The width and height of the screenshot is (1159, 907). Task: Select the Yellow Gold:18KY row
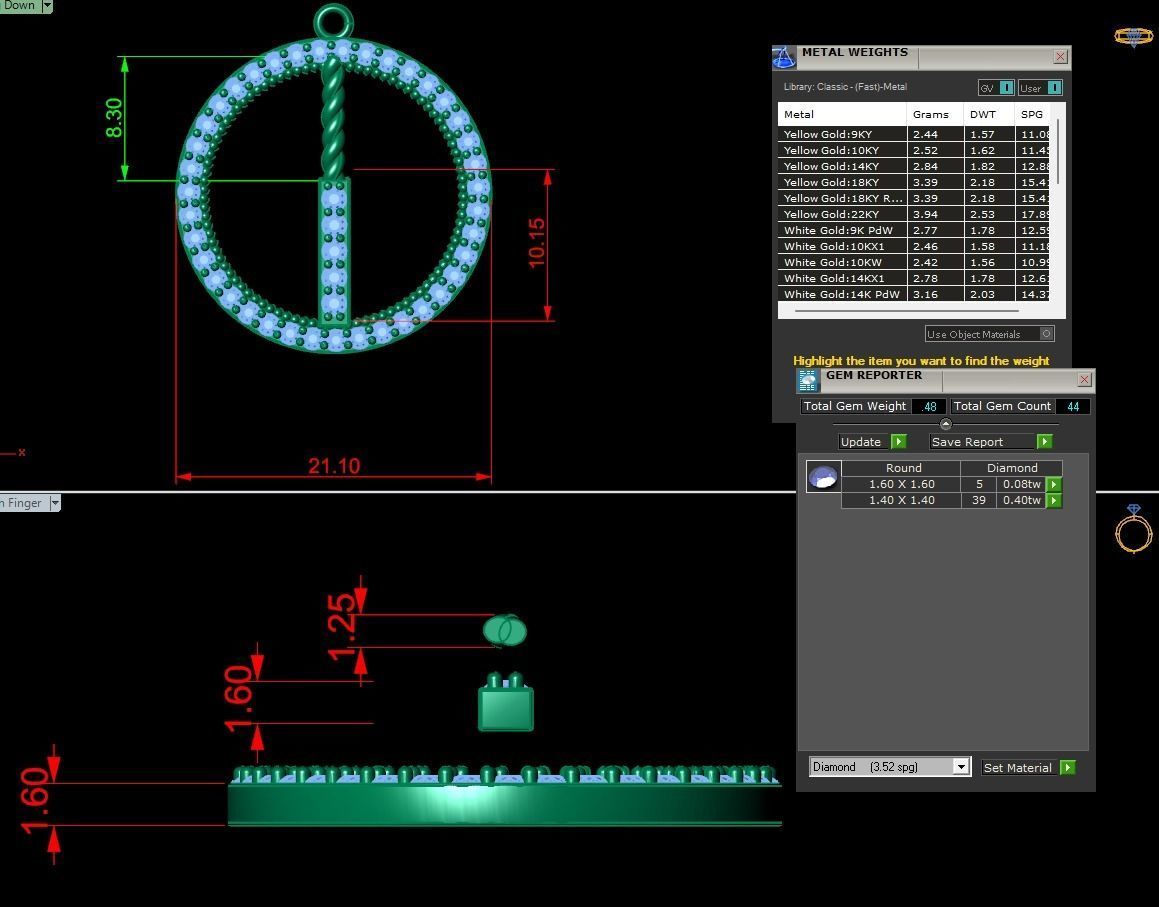click(914, 183)
